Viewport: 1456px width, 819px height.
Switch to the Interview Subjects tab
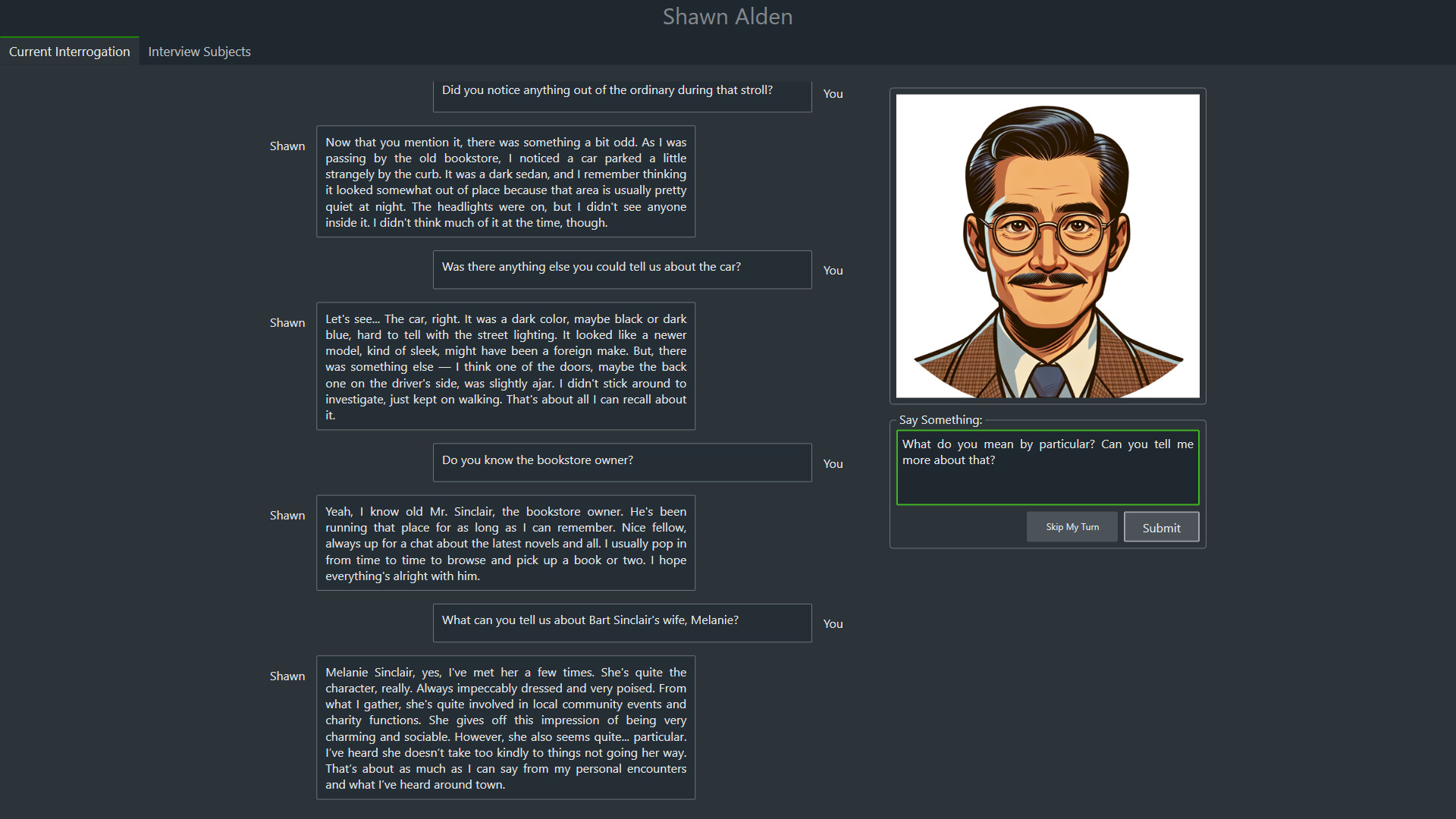199,51
